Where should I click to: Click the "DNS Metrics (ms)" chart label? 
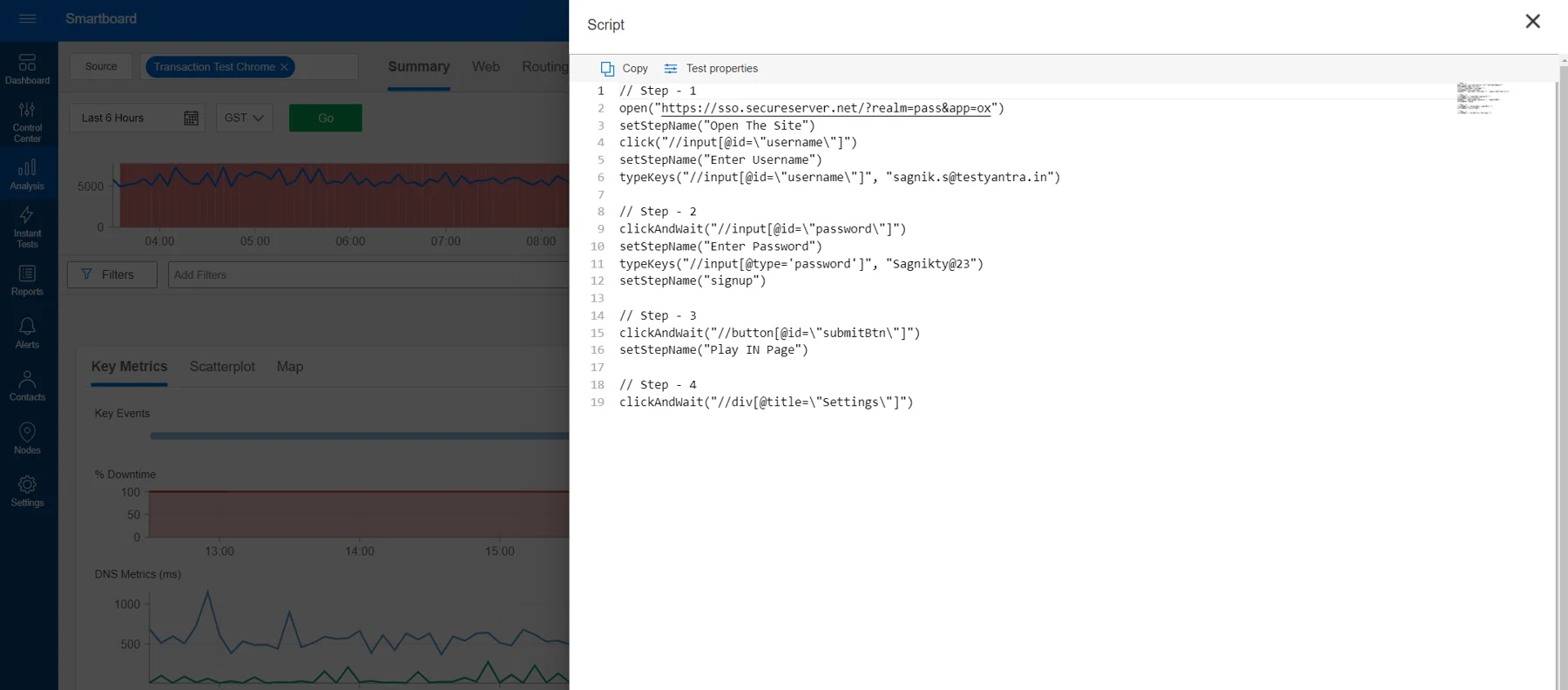tap(138, 574)
